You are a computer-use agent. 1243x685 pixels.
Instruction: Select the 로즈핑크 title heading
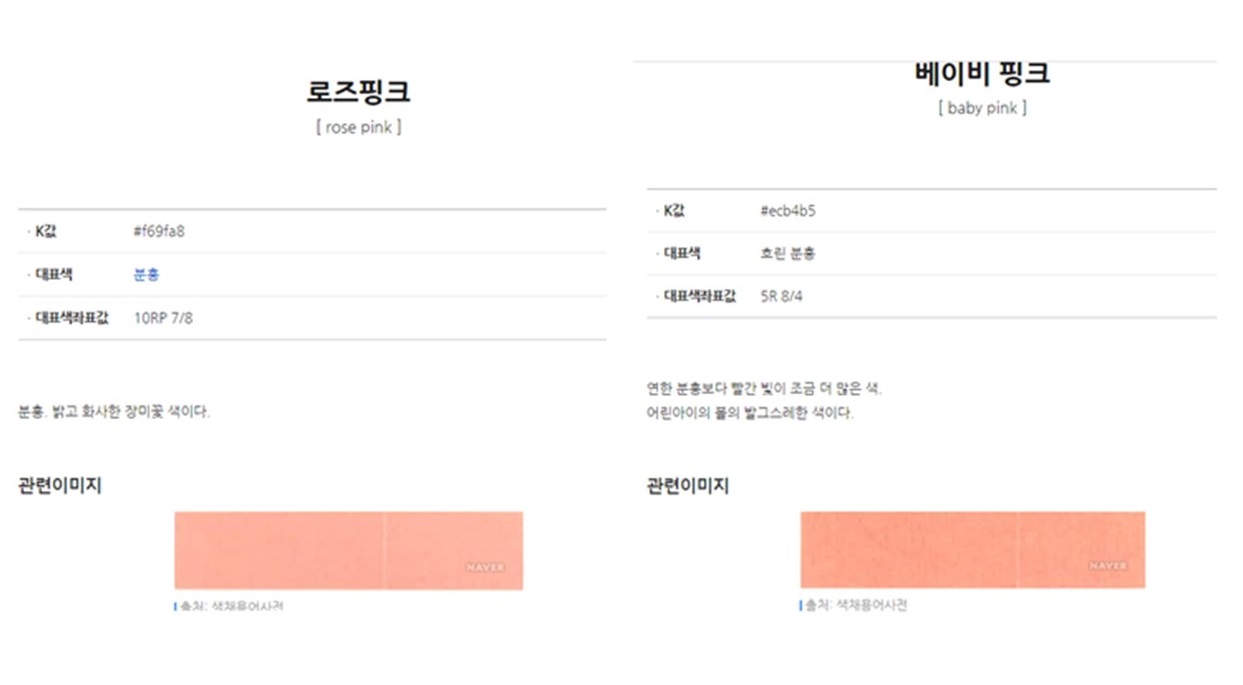(x=358, y=92)
